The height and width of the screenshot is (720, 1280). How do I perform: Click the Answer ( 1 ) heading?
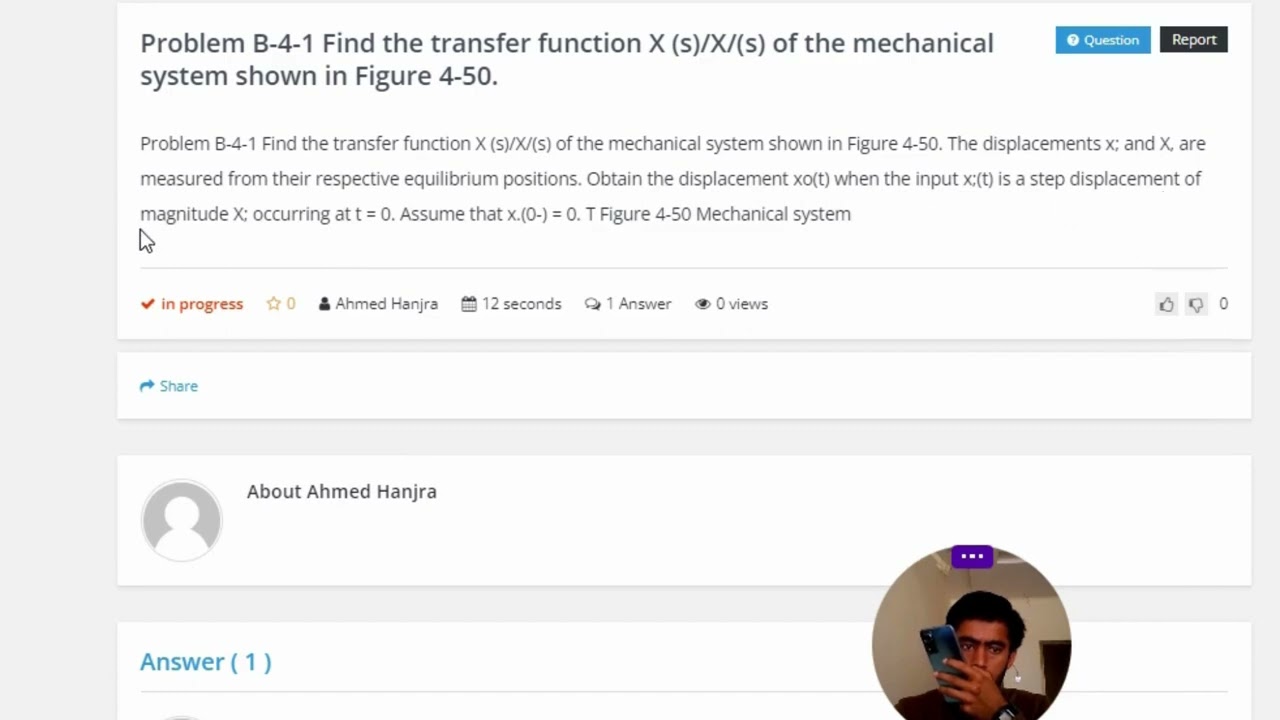tap(206, 662)
